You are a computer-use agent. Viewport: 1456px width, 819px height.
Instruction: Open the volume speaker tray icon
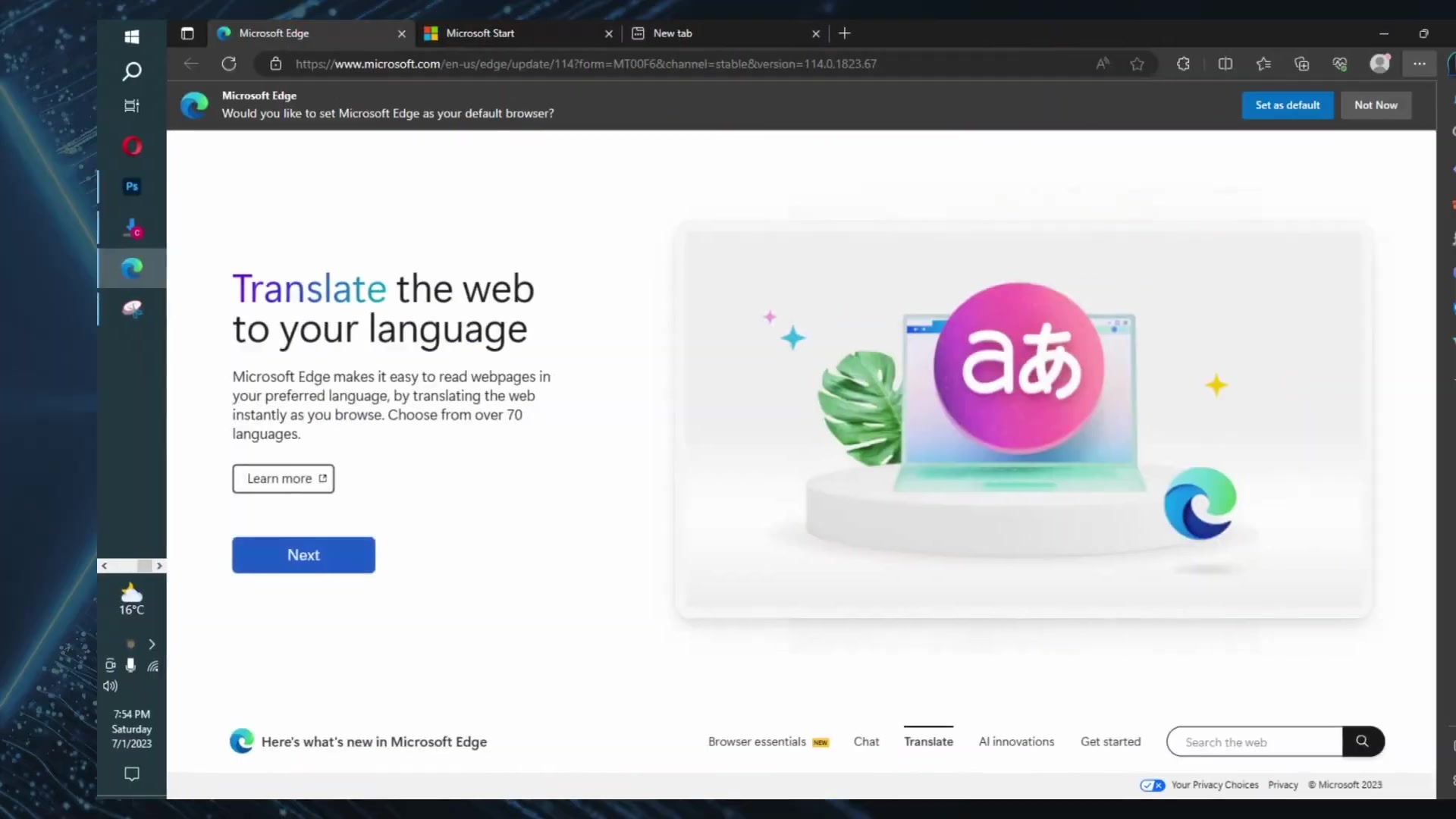coord(111,686)
